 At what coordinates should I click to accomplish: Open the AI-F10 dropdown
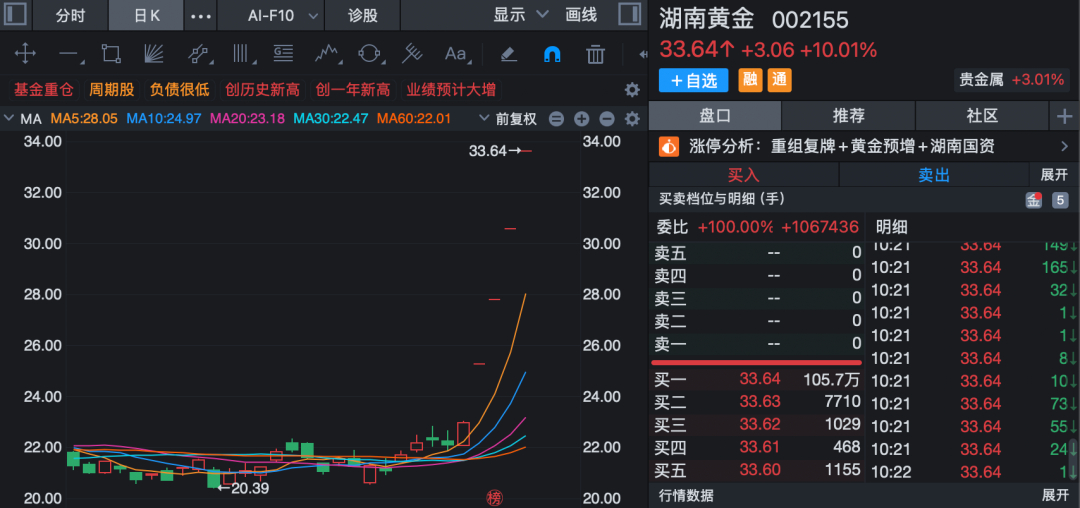pyautogui.click(x=284, y=15)
